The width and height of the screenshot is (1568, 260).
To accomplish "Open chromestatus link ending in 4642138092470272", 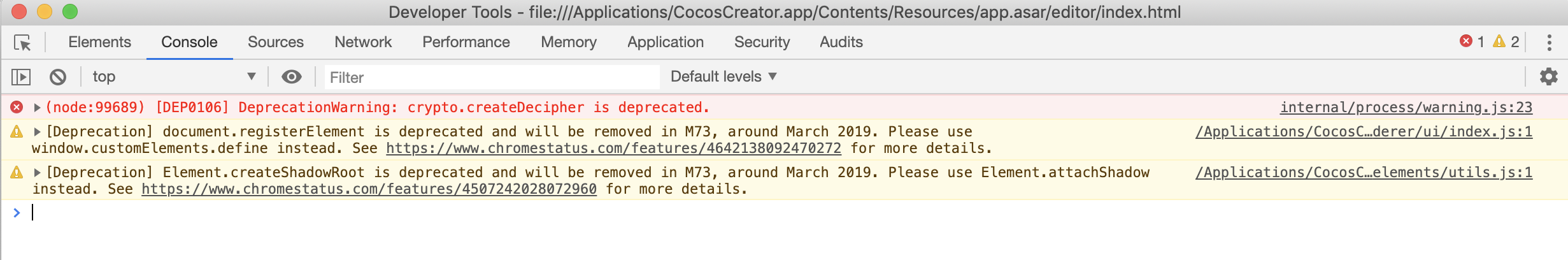I will [613, 148].
